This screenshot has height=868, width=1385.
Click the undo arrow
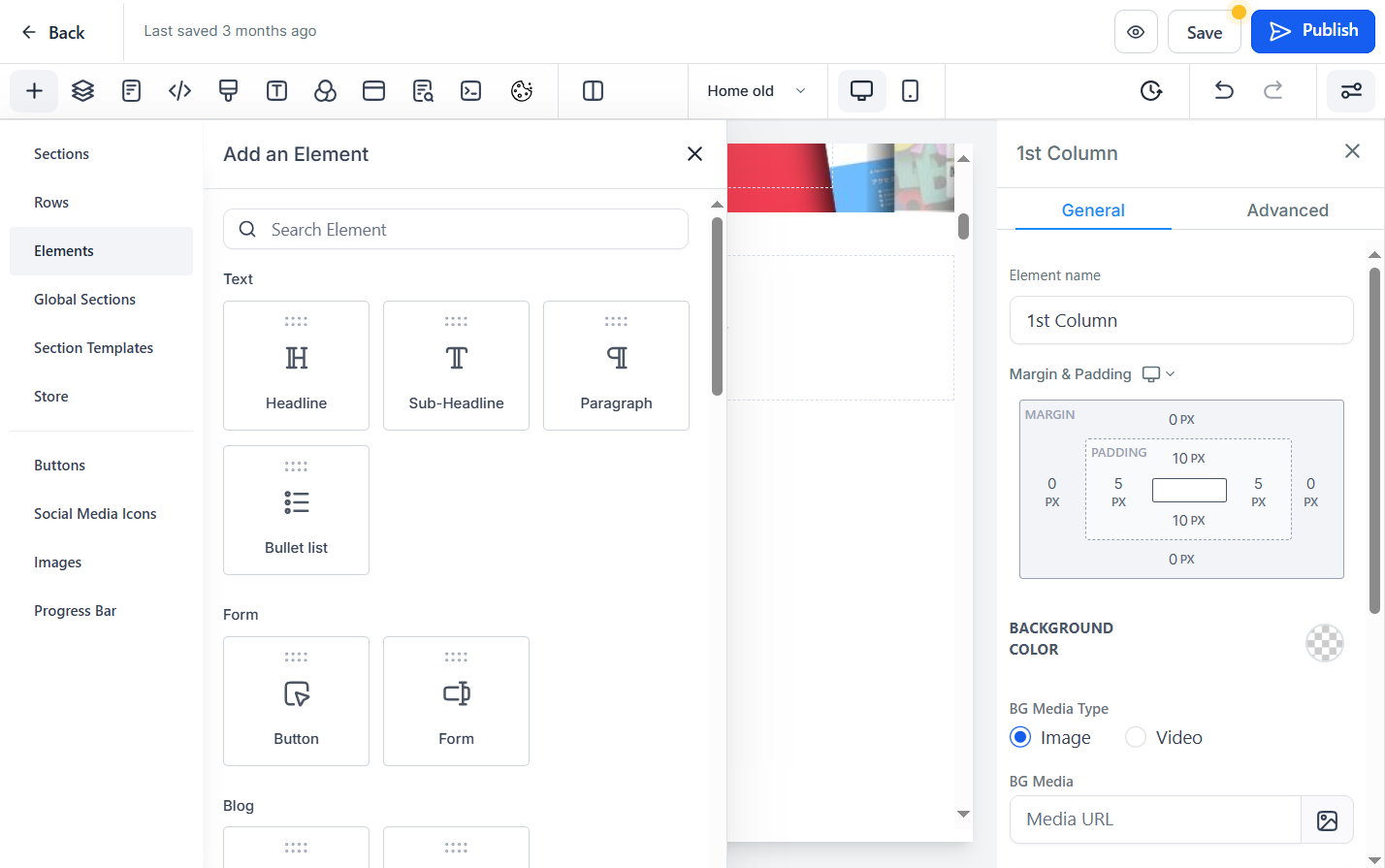pyautogui.click(x=1224, y=91)
